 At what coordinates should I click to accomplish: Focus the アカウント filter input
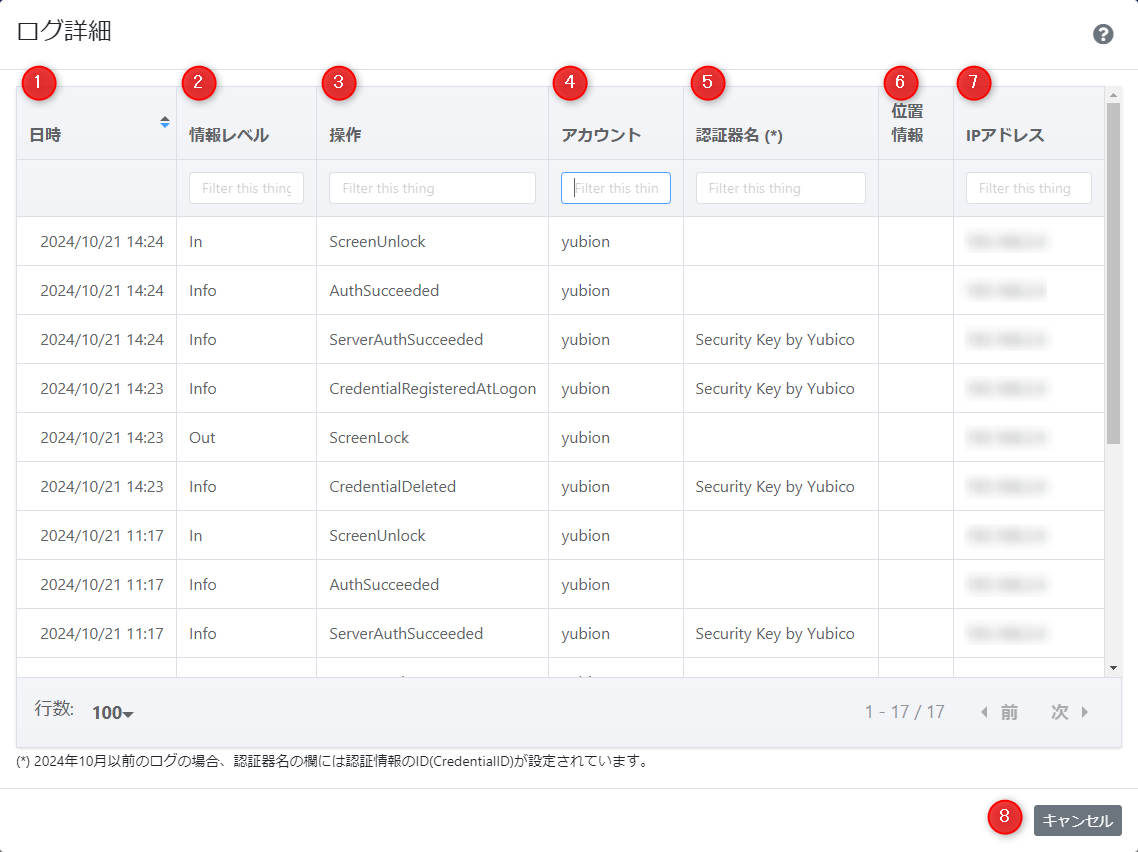click(x=615, y=188)
